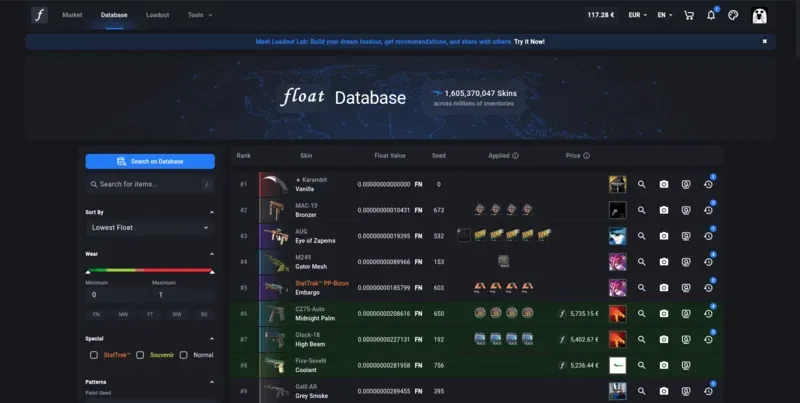Focus the Search for items field
This screenshot has height=403, width=800.
pos(150,184)
